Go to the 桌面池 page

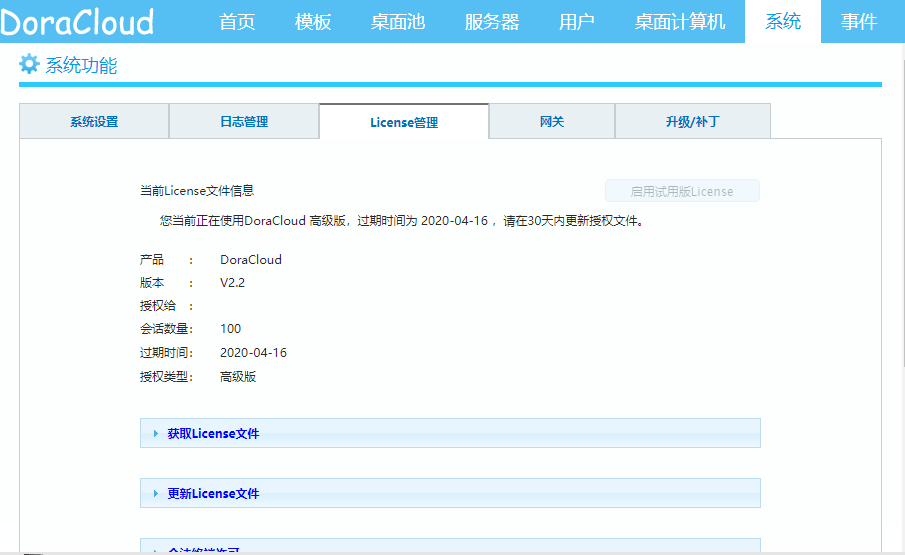(x=398, y=22)
